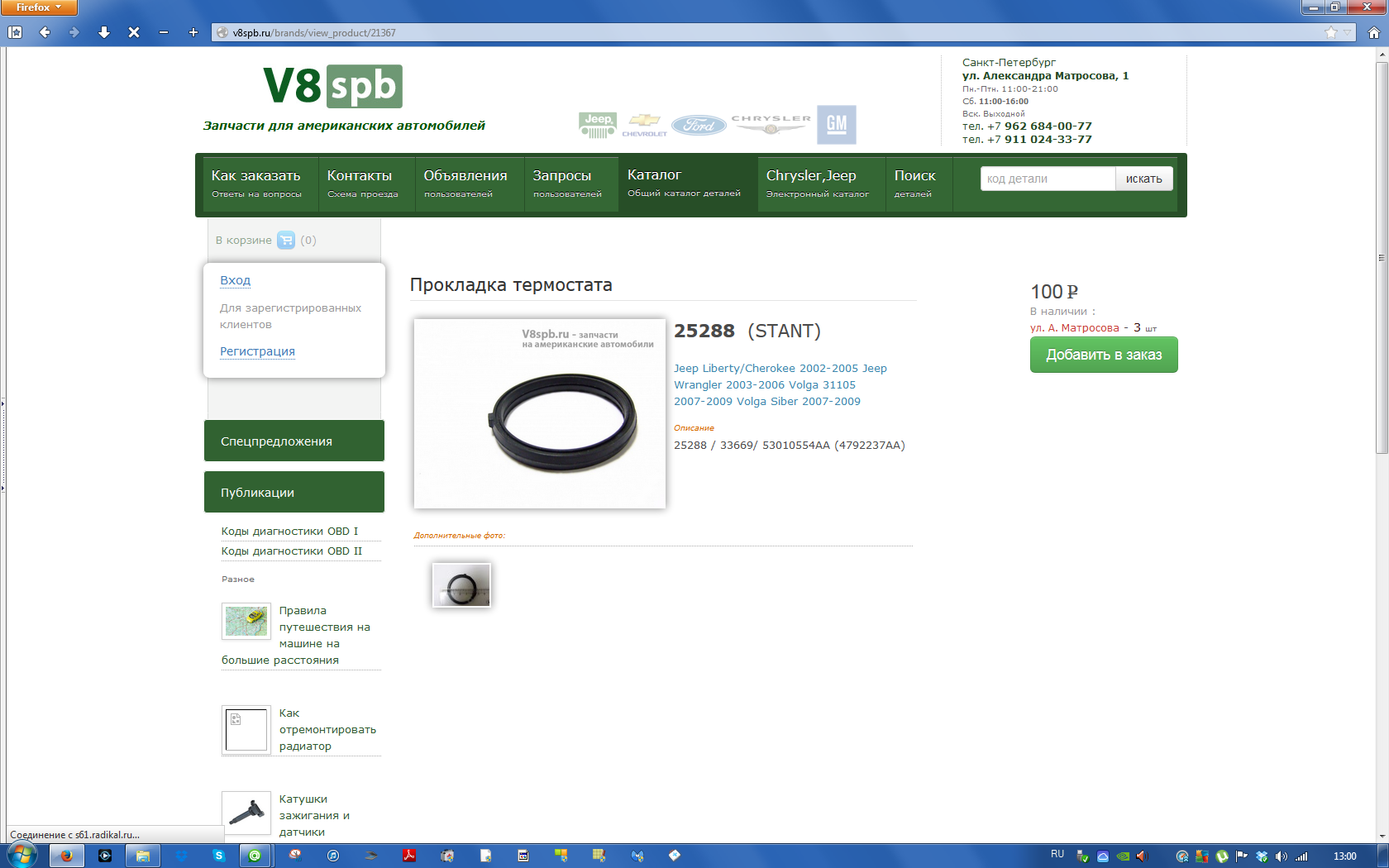Click the shopping cart icon
Image resolution: width=1389 pixels, height=868 pixels.
click(286, 240)
